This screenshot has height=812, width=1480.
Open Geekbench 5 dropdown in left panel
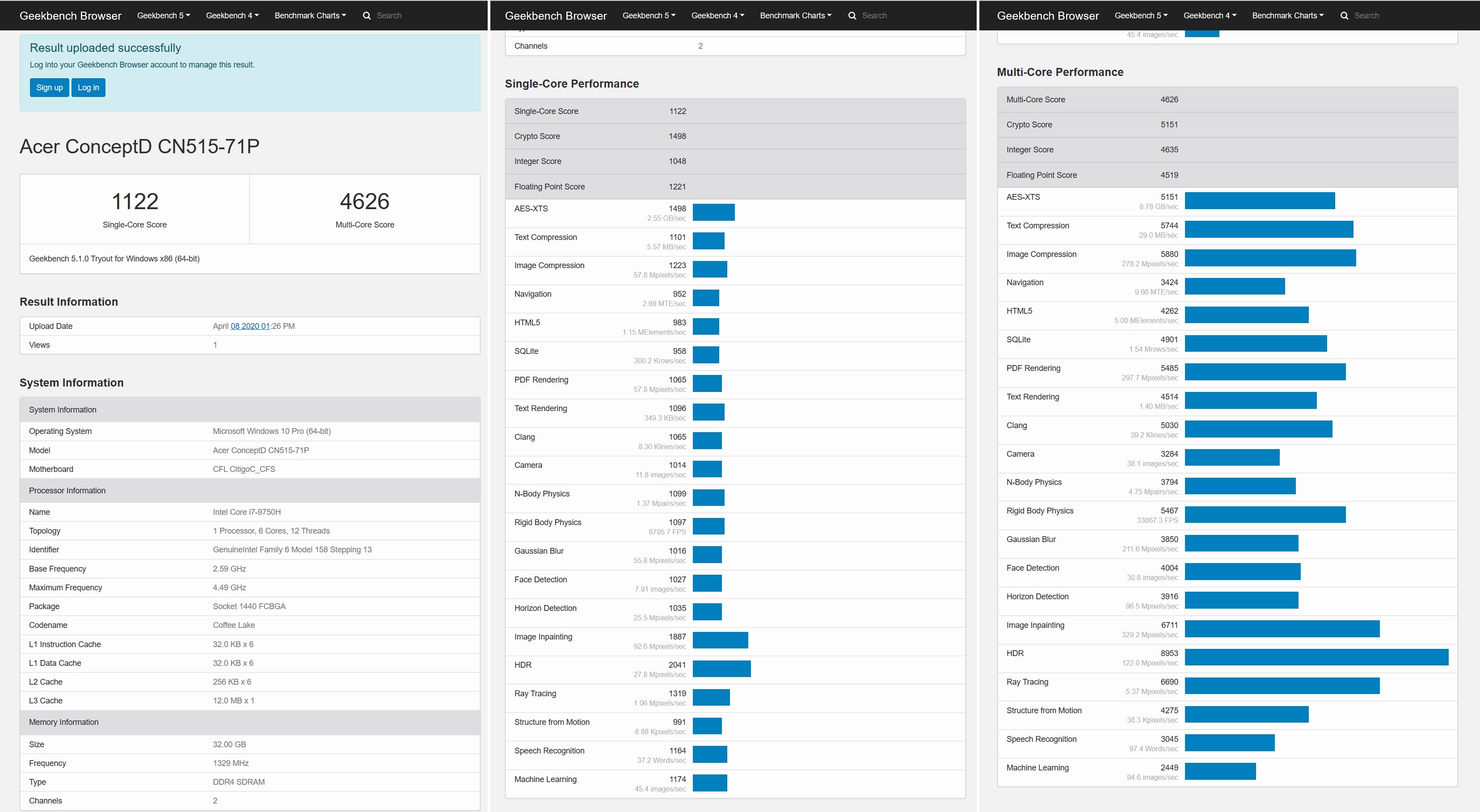tap(163, 16)
